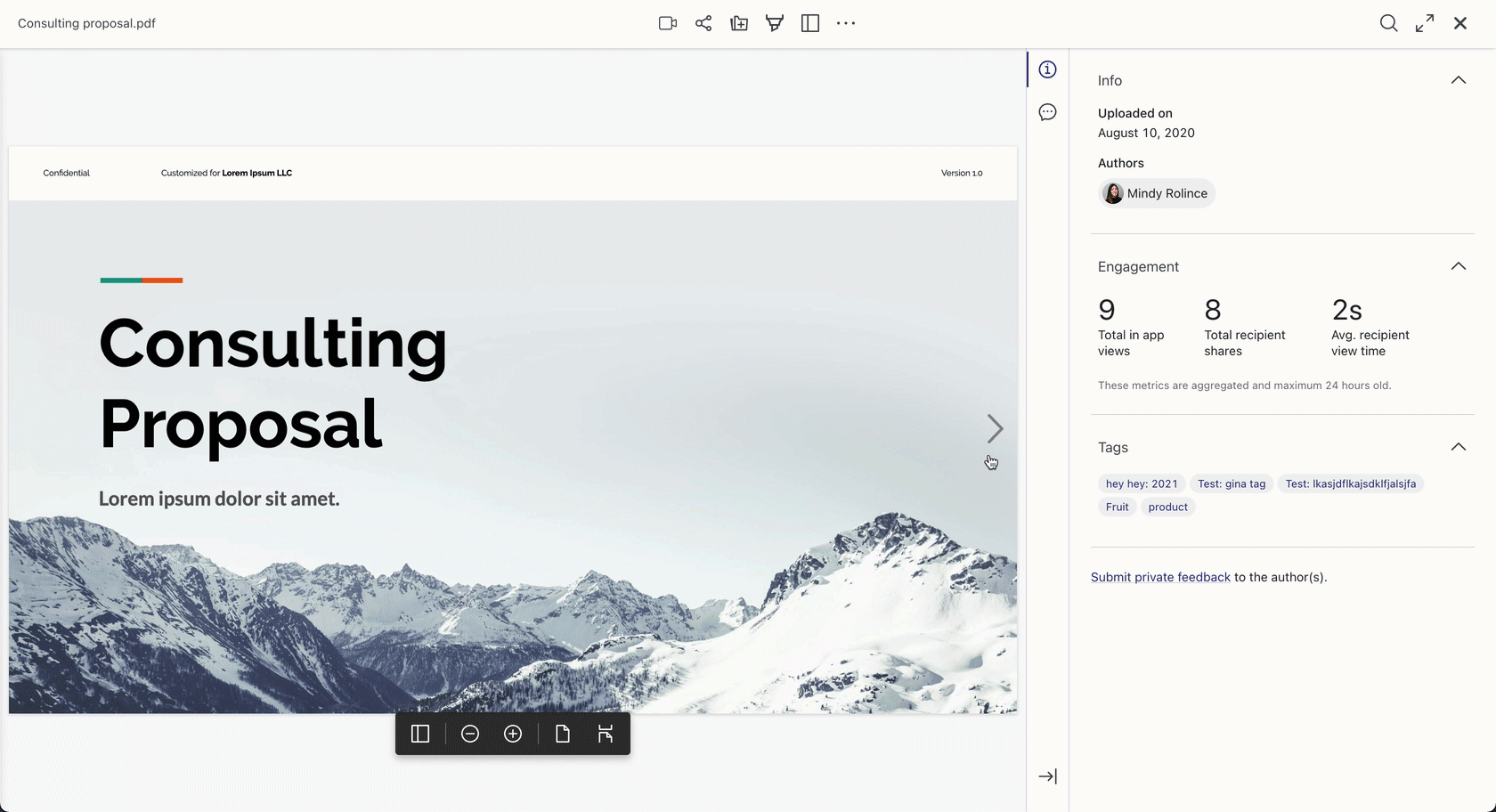Click the single page view icon
The height and width of the screenshot is (812, 1496).
[x=563, y=734]
